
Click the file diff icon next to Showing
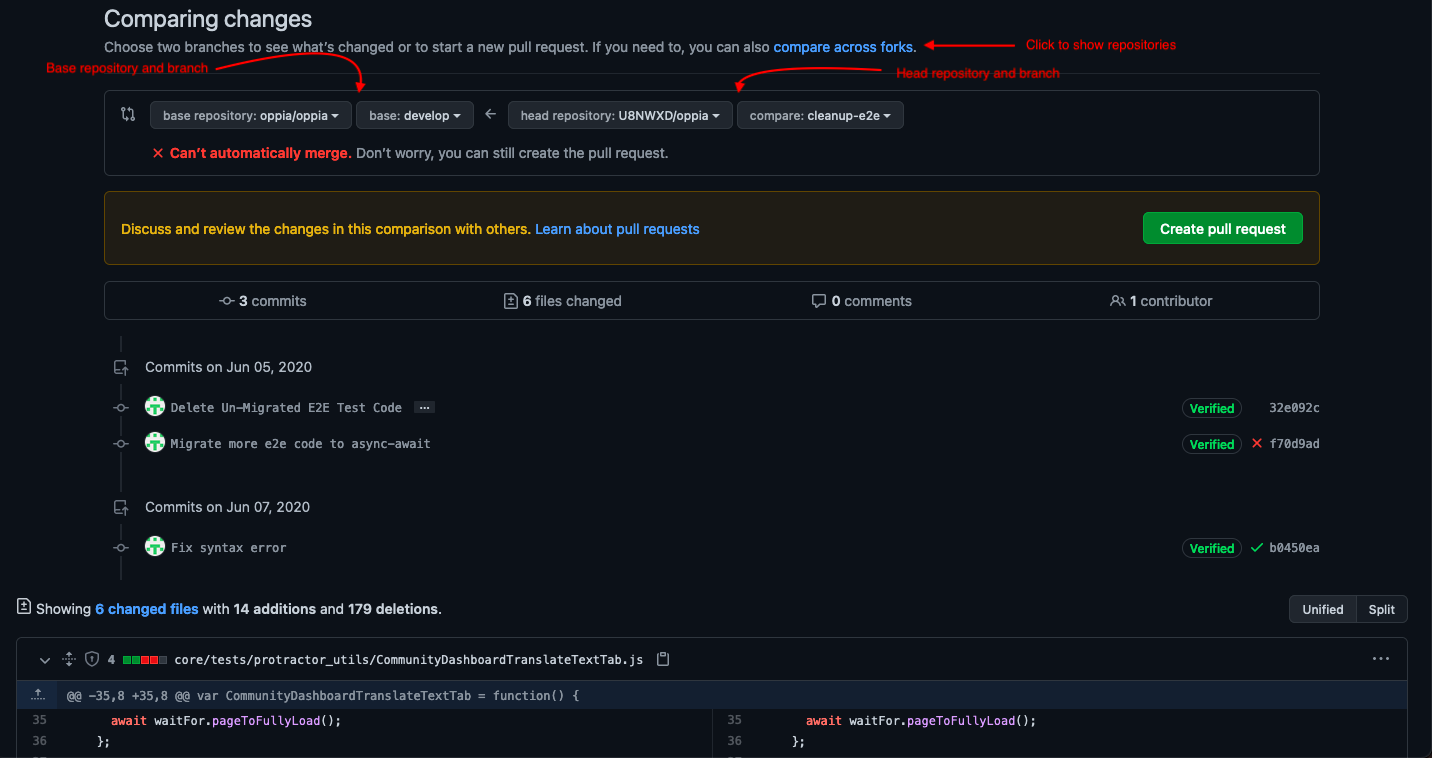24,607
